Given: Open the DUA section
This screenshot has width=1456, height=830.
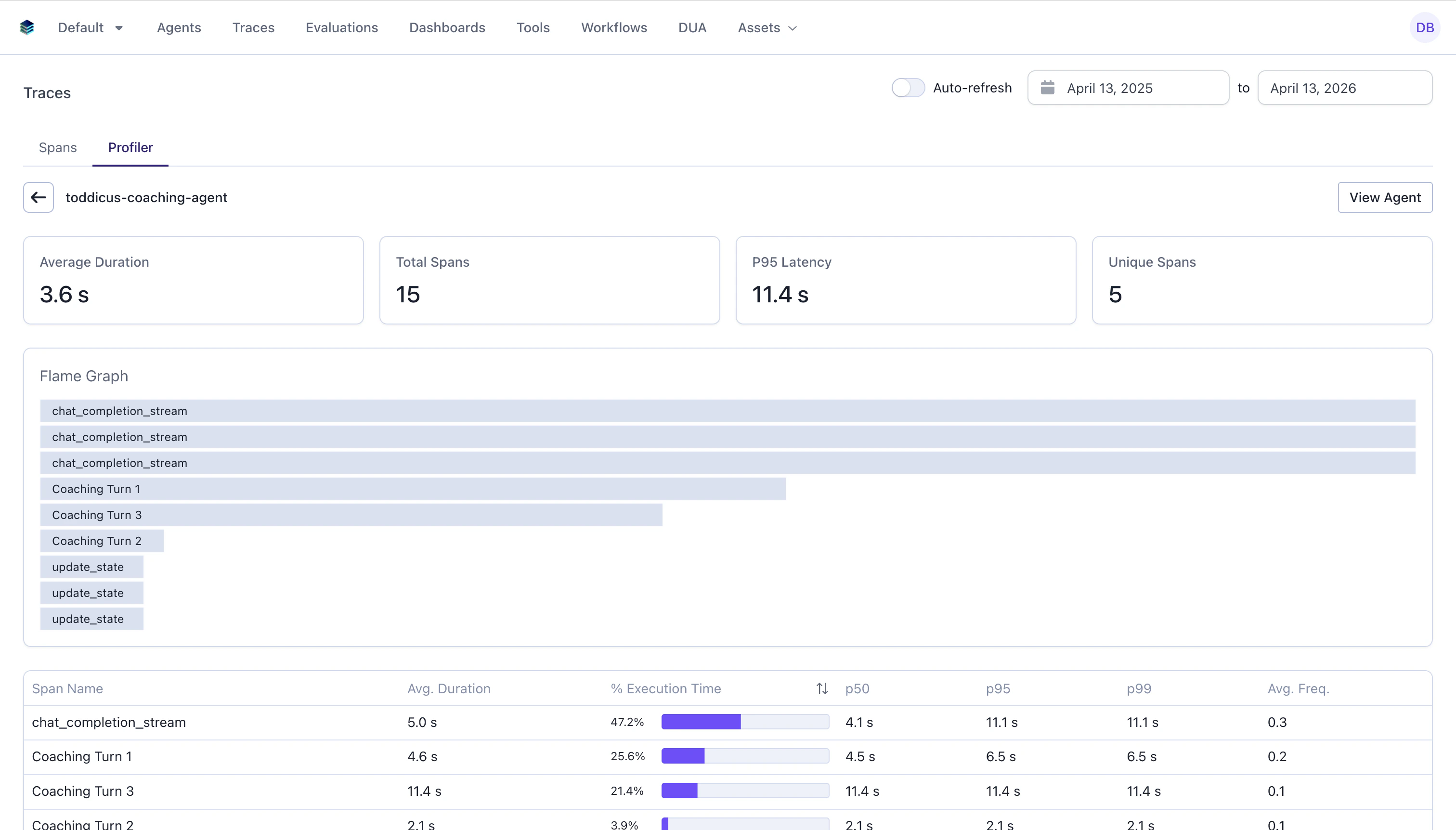Looking at the screenshot, I should click(x=691, y=27).
